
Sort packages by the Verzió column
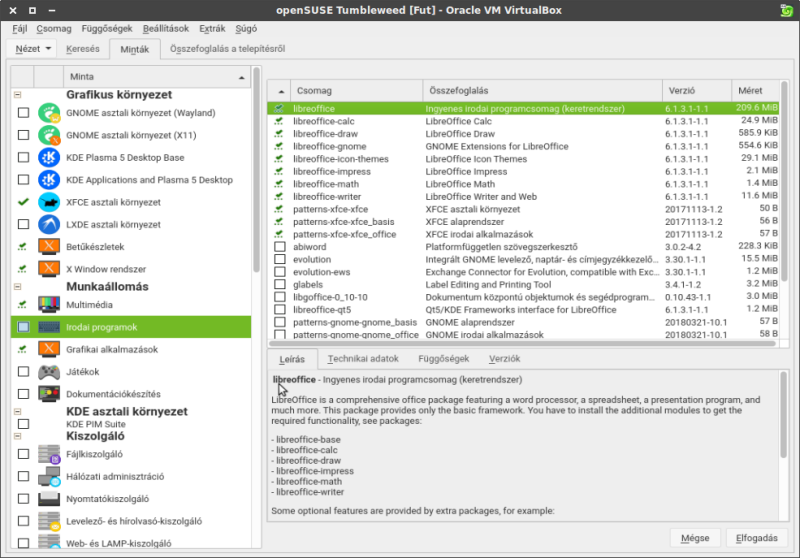697,91
